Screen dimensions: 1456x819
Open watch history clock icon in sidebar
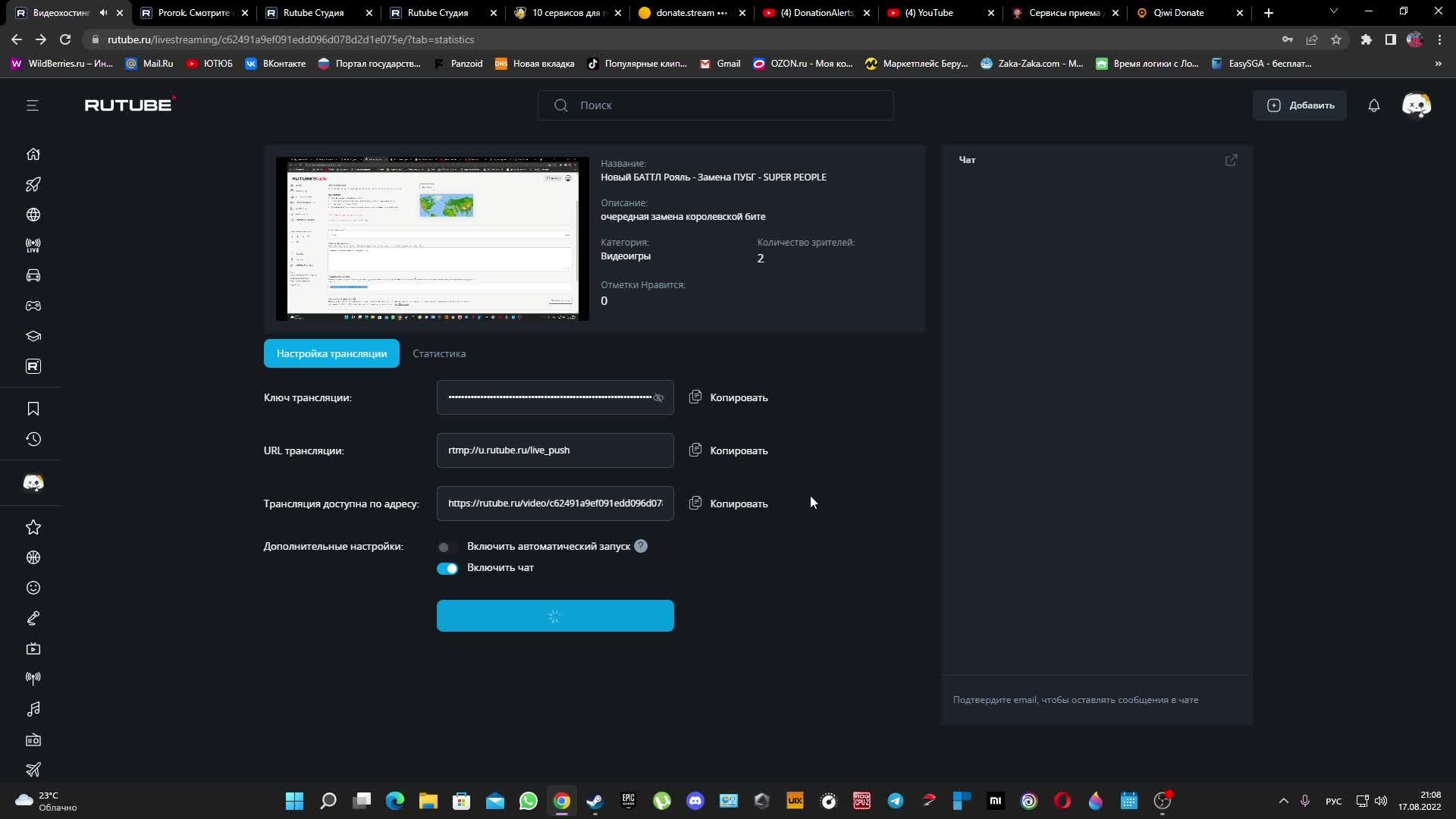point(33,439)
